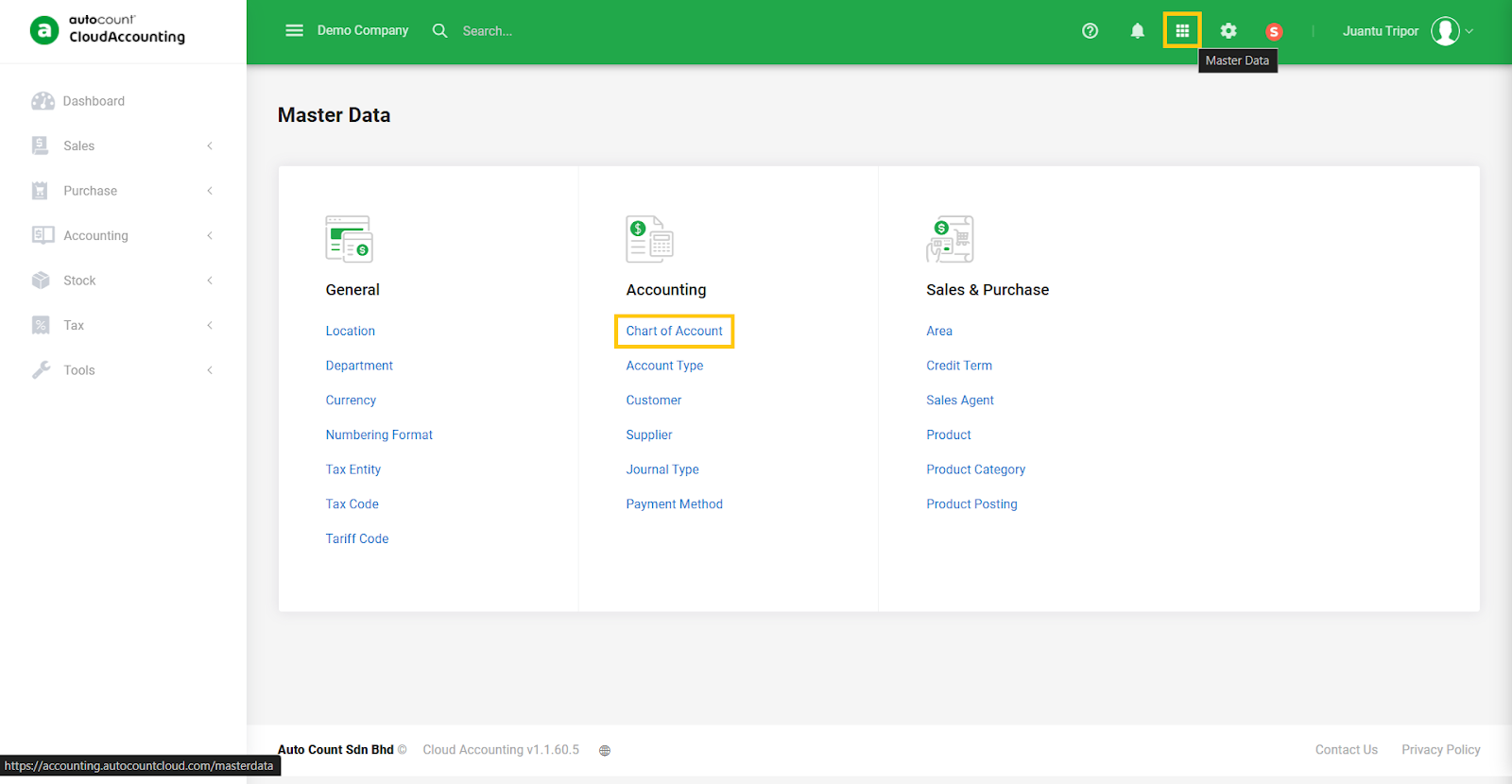The image size is (1512, 784).
Task: Click the Privacy Policy footer link
Action: [x=1441, y=750]
